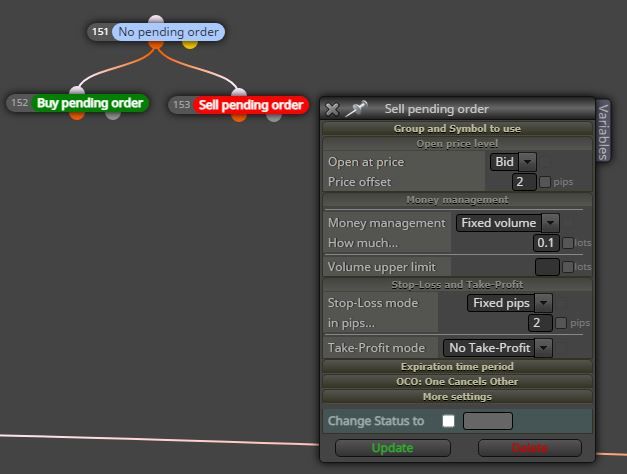Click block number 152 label
This screenshot has width=627, height=474.
point(20,103)
